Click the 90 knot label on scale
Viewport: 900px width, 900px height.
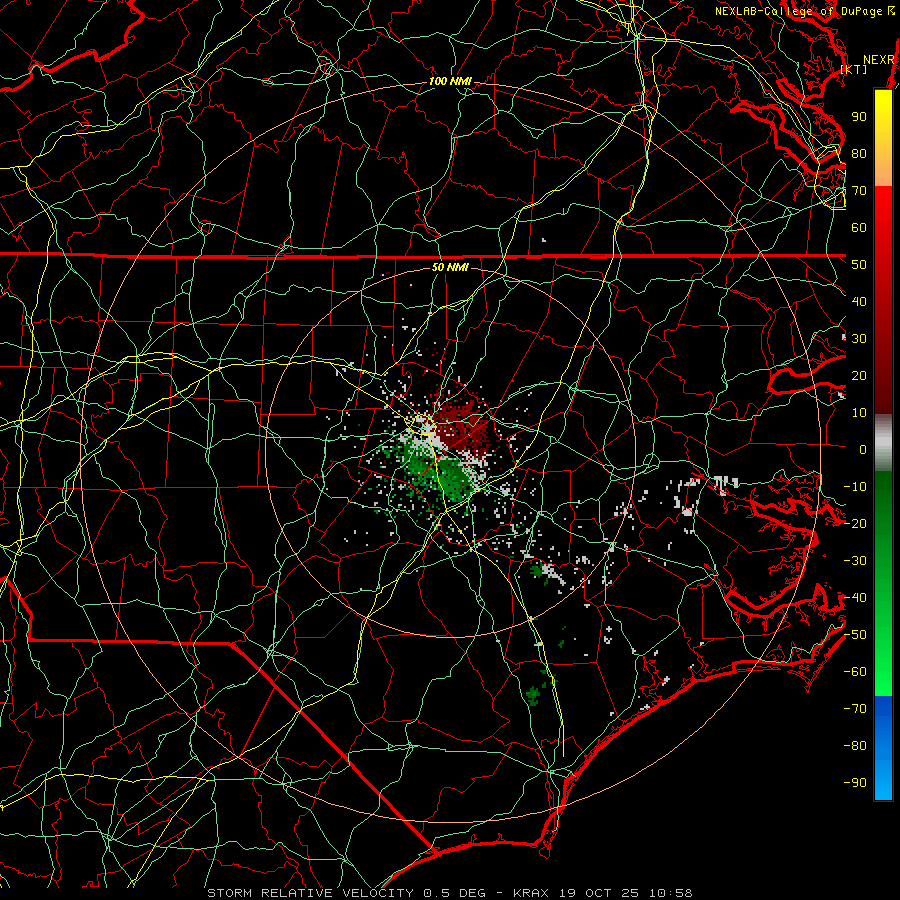pyautogui.click(x=859, y=117)
